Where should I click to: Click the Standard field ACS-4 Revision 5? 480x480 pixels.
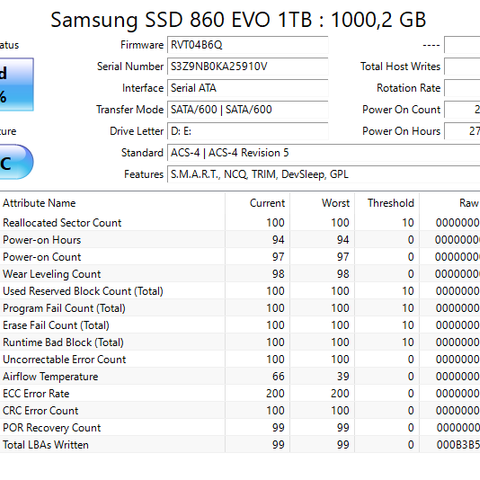click(x=323, y=153)
